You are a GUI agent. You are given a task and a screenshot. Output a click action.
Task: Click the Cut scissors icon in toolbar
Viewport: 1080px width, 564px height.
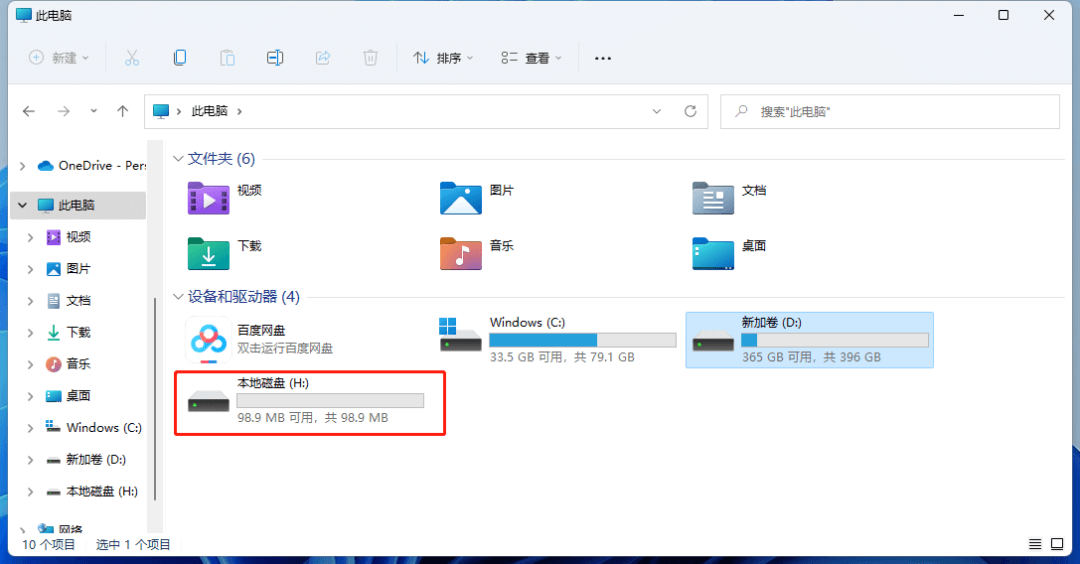131,58
